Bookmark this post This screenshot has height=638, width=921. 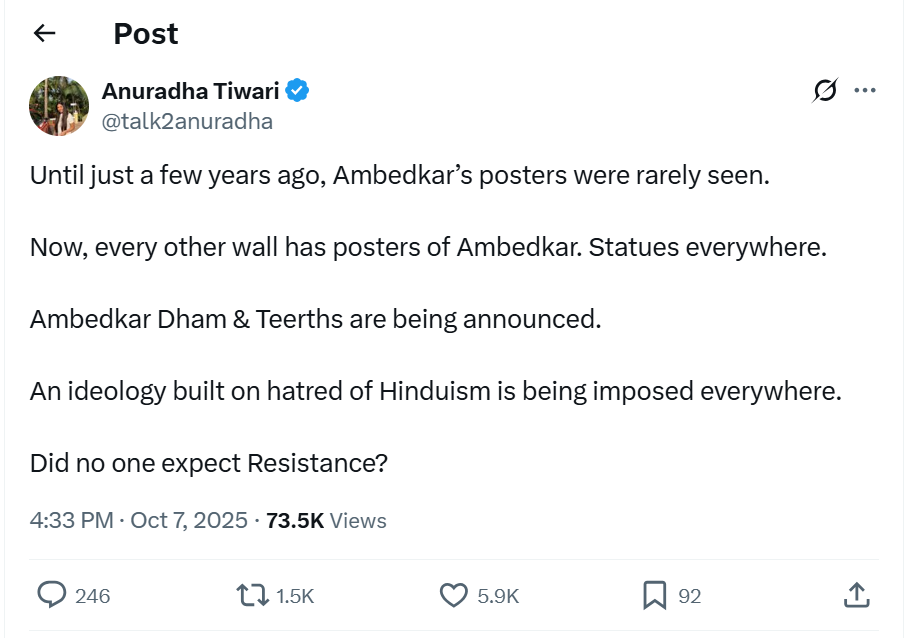coord(654,595)
